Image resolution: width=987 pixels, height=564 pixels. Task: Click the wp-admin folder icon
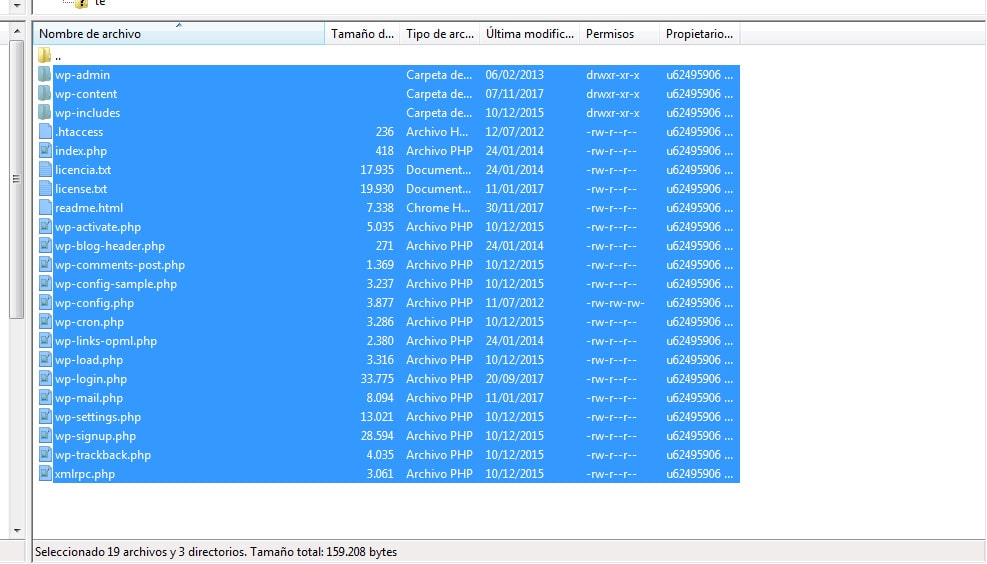(x=45, y=75)
